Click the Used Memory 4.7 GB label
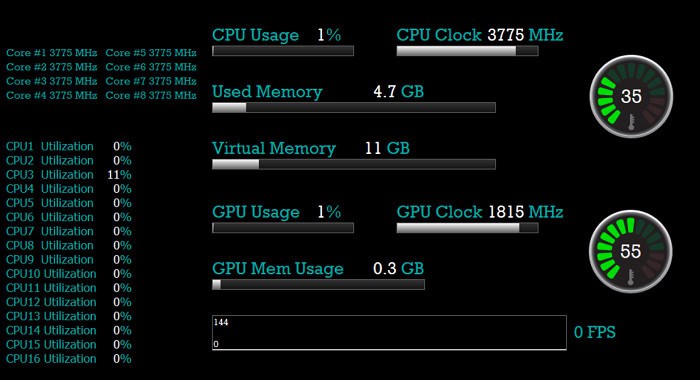700x380 pixels. click(x=318, y=92)
